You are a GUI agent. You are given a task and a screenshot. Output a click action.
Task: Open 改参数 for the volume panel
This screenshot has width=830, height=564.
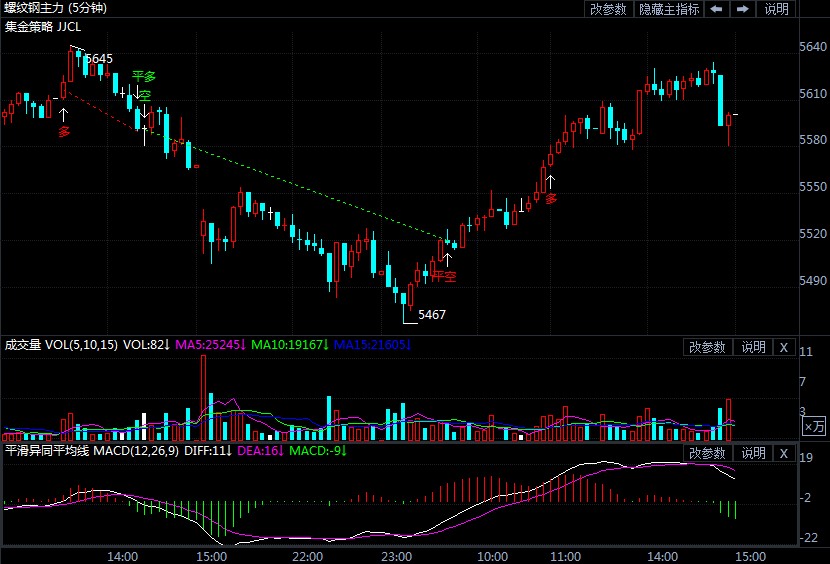click(707, 347)
